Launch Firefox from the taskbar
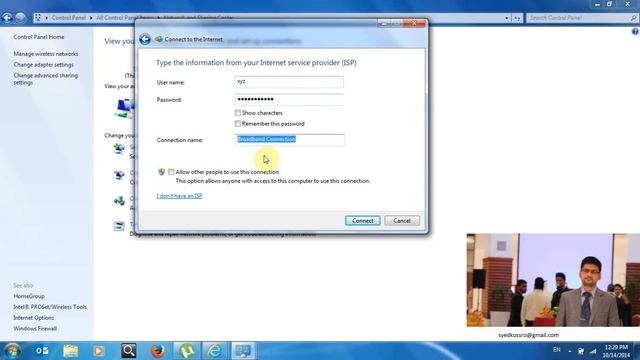This screenshot has width=640, height=360. (x=158, y=351)
